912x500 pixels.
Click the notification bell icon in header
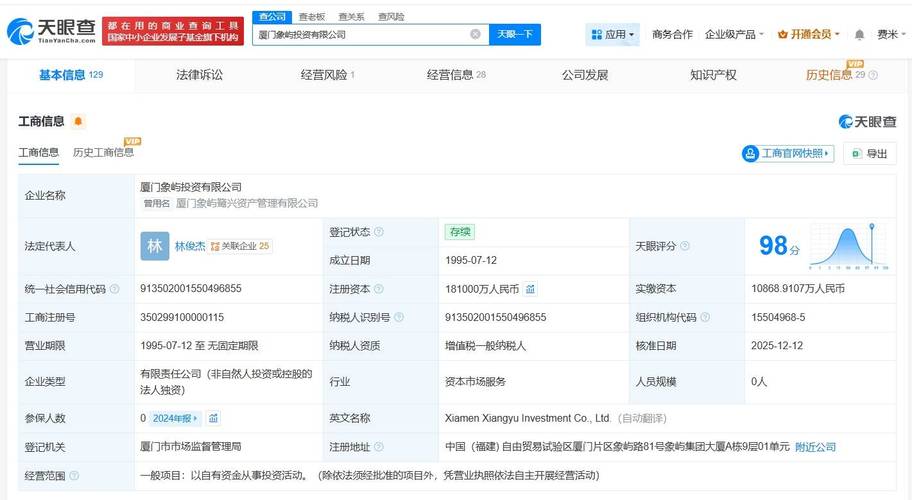pos(858,35)
